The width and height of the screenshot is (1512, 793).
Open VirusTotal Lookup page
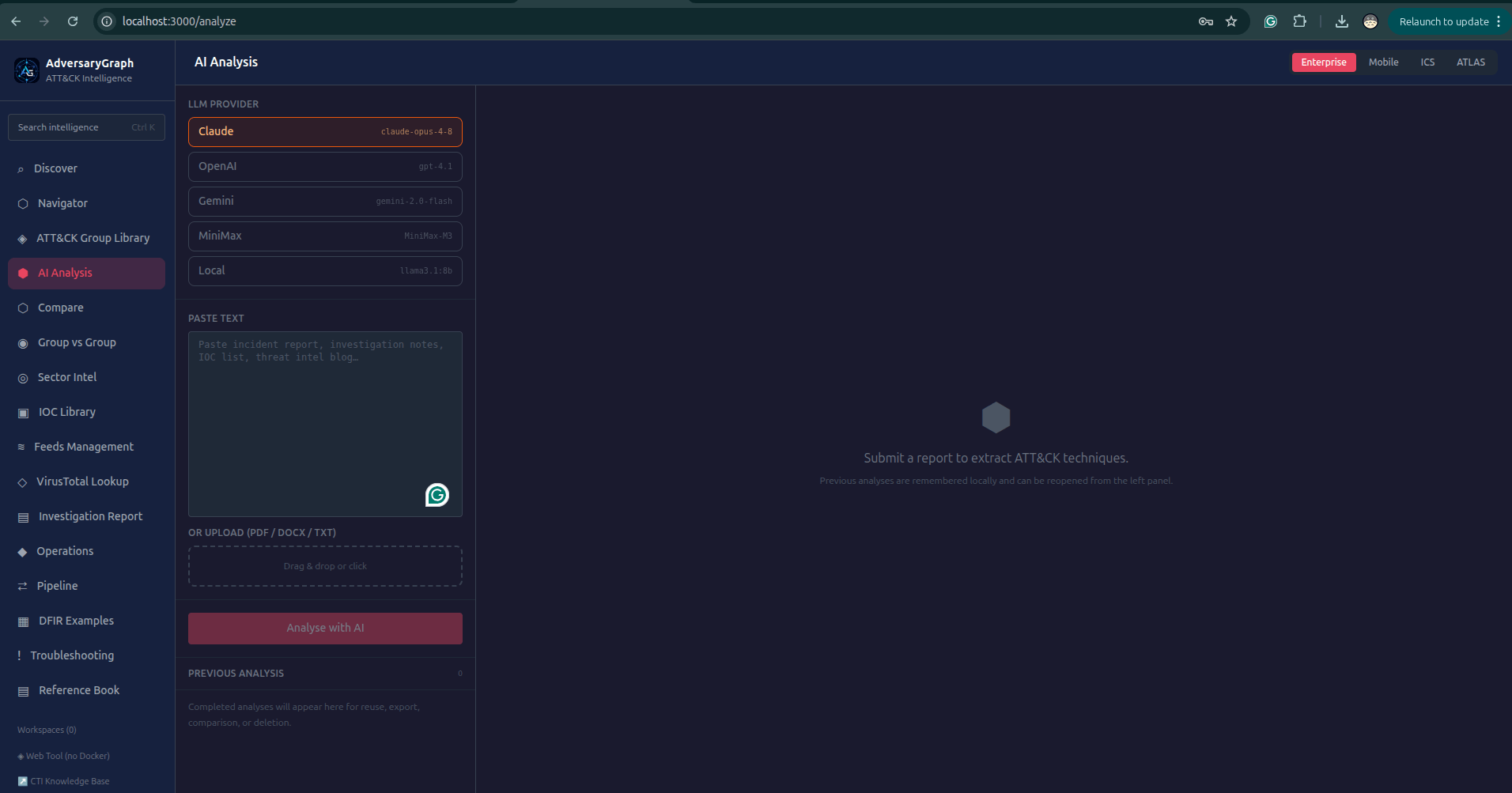tap(86, 482)
